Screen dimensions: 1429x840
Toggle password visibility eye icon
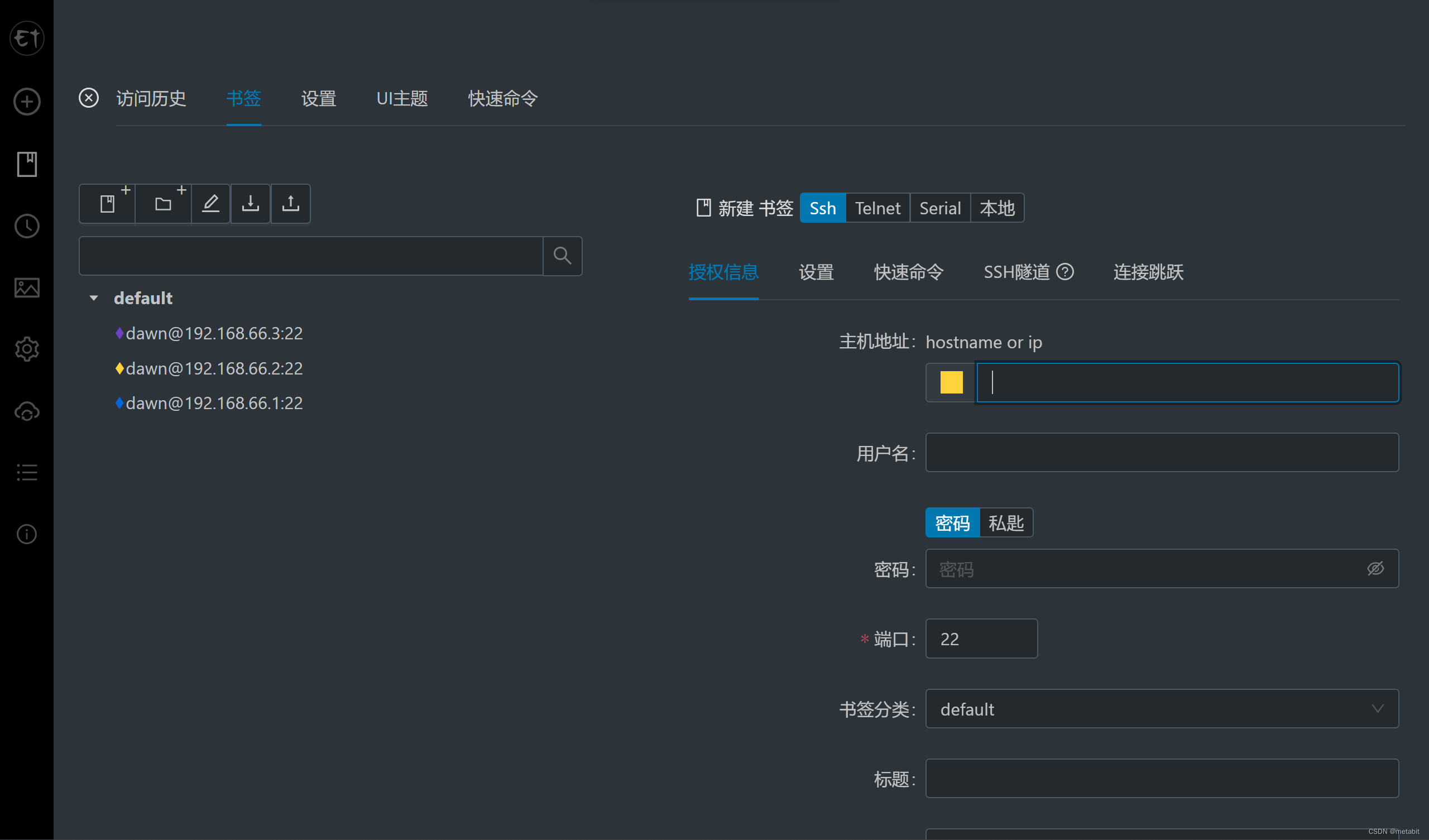click(x=1375, y=568)
